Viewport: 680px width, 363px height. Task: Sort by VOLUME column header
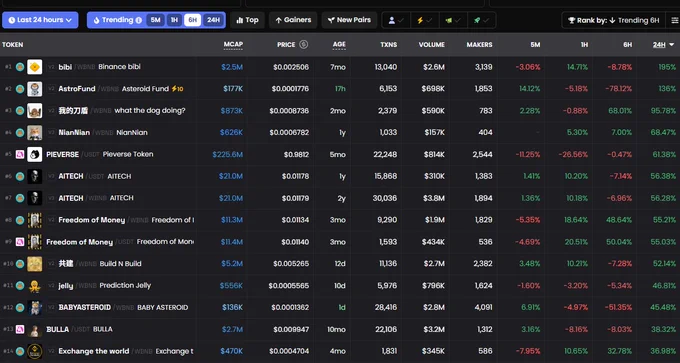[x=432, y=45]
